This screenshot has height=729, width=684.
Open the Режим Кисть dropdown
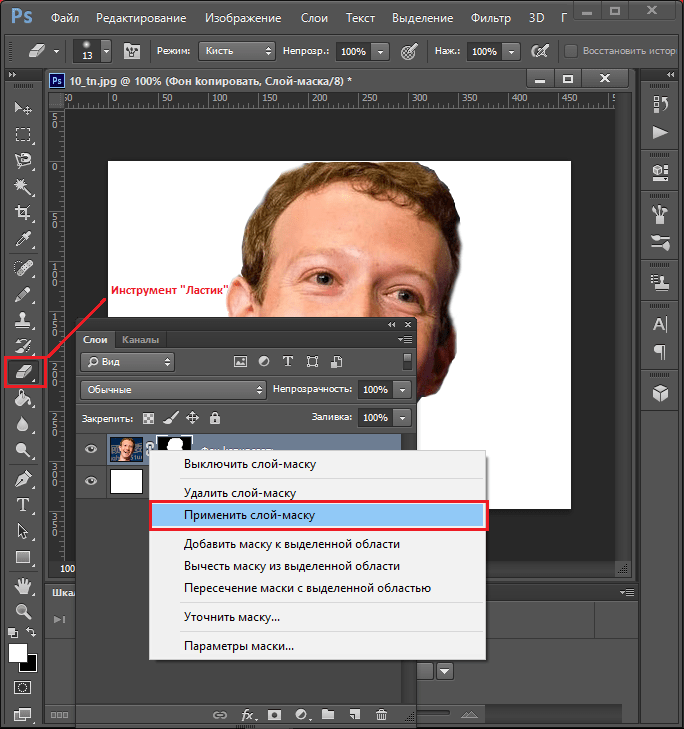point(237,51)
